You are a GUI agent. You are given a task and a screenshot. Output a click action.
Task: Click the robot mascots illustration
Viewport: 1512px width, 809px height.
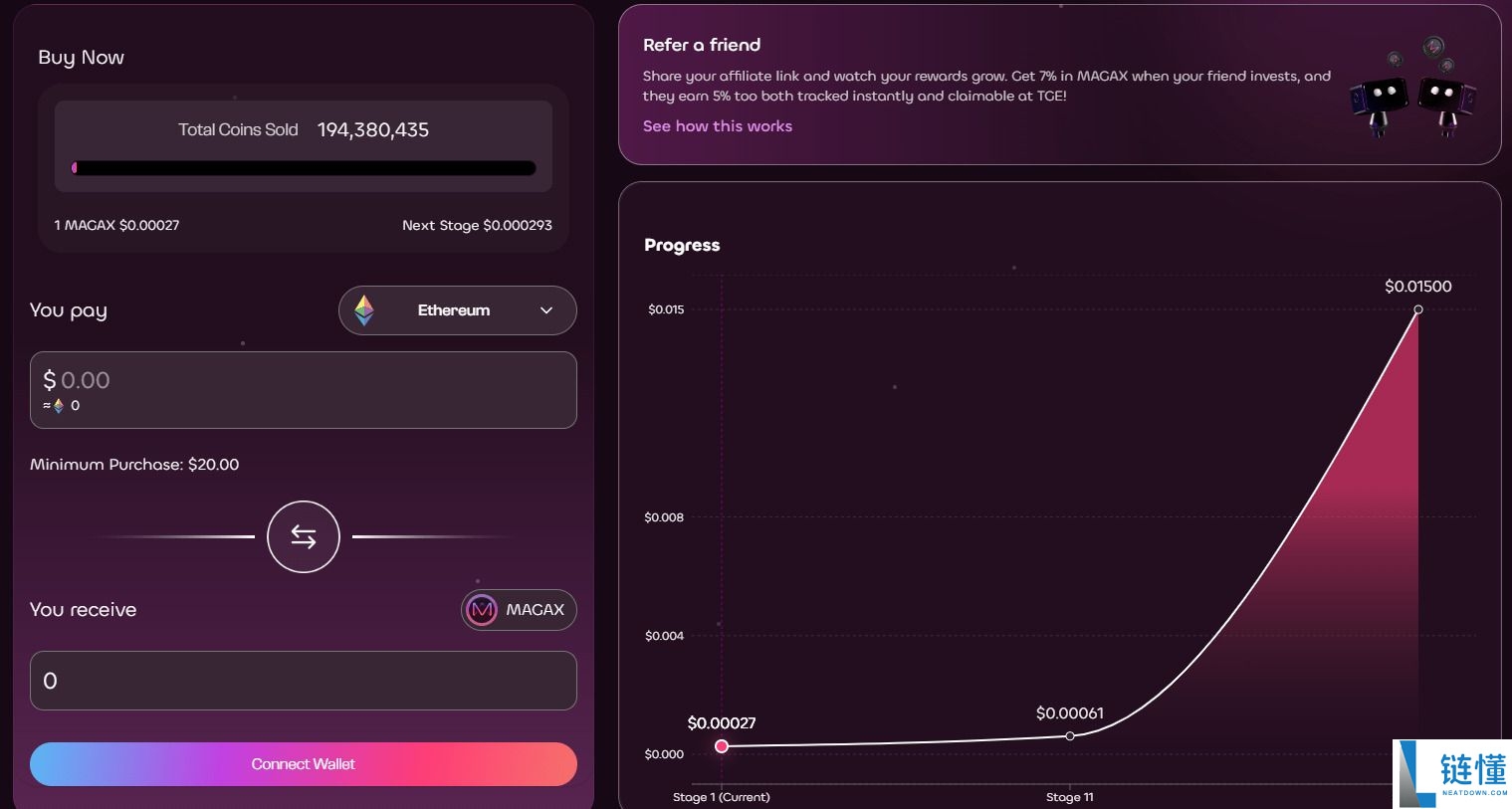click(1412, 88)
